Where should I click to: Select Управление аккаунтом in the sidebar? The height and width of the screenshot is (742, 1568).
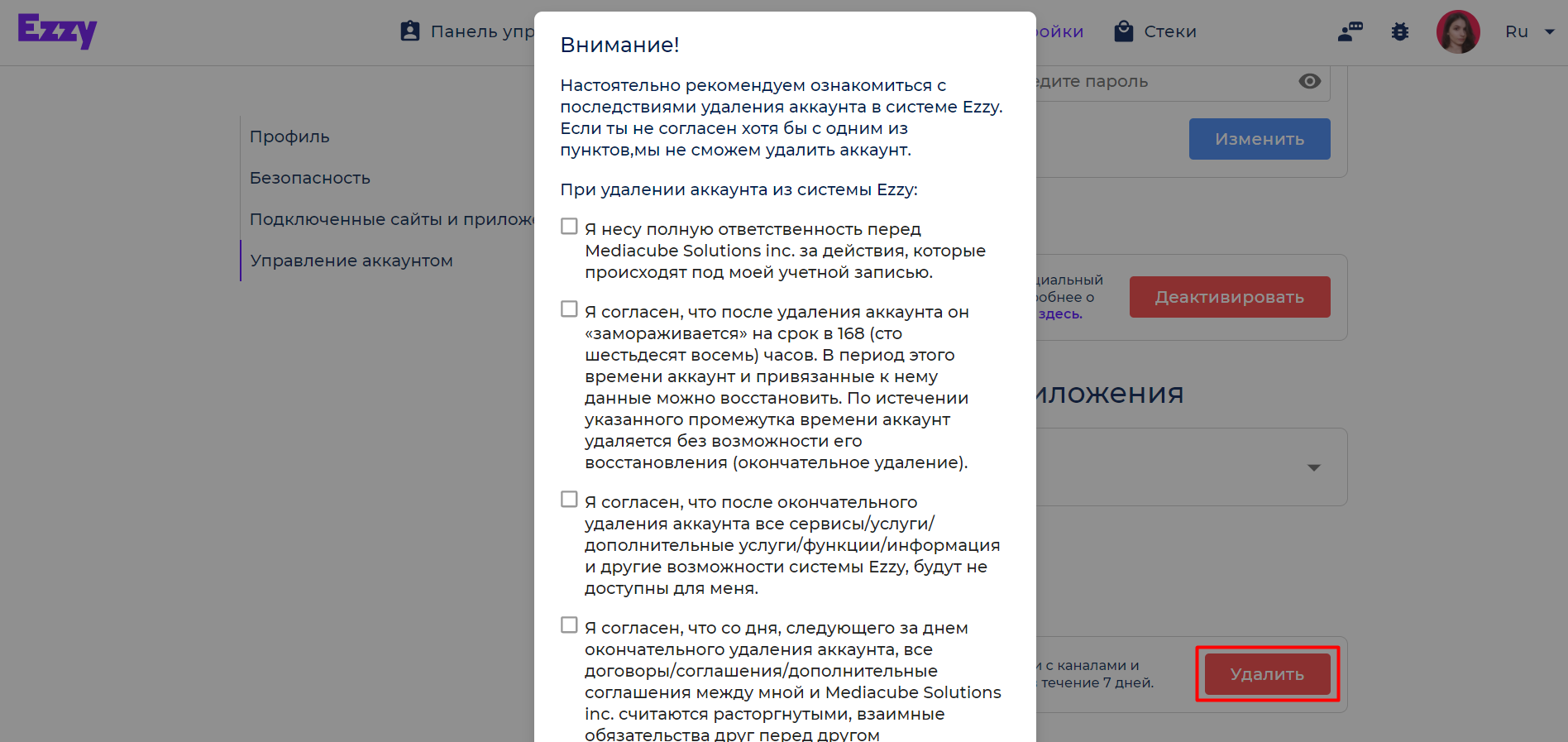pyautogui.click(x=351, y=261)
